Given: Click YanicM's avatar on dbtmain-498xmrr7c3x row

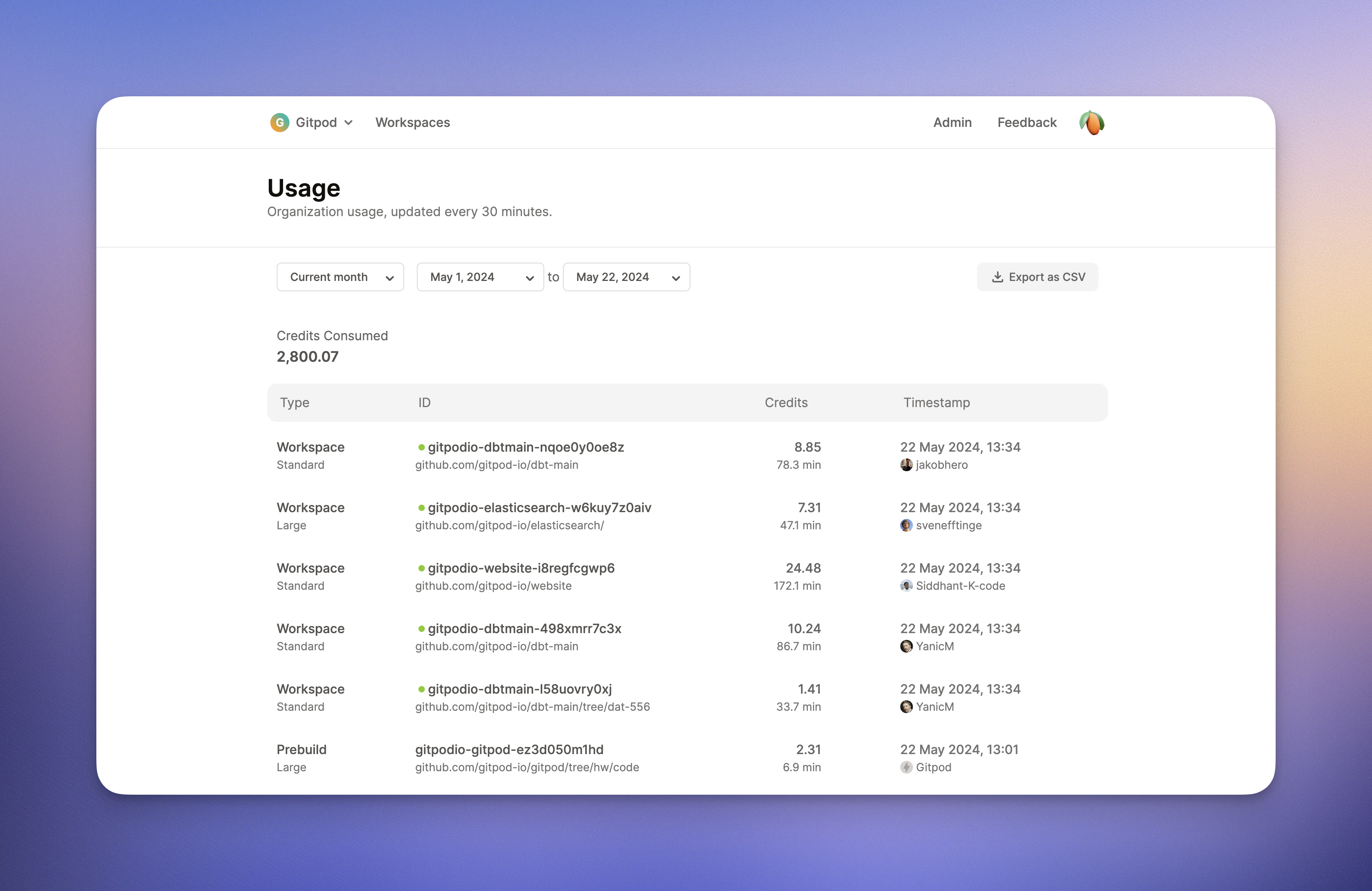Looking at the screenshot, I should [x=906, y=647].
